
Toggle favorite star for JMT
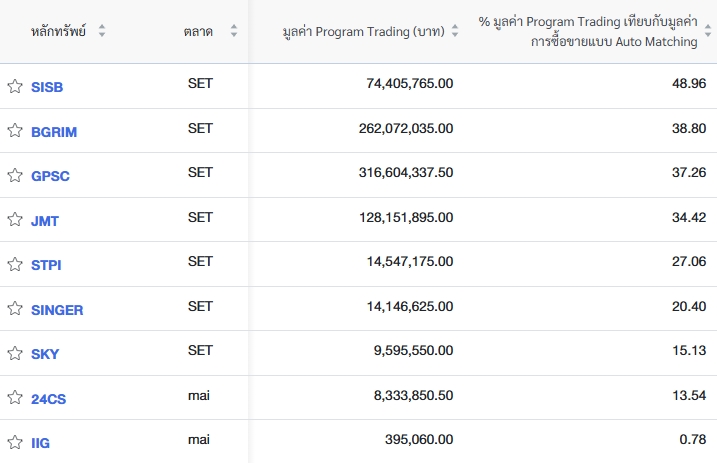[x=15, y=220]
